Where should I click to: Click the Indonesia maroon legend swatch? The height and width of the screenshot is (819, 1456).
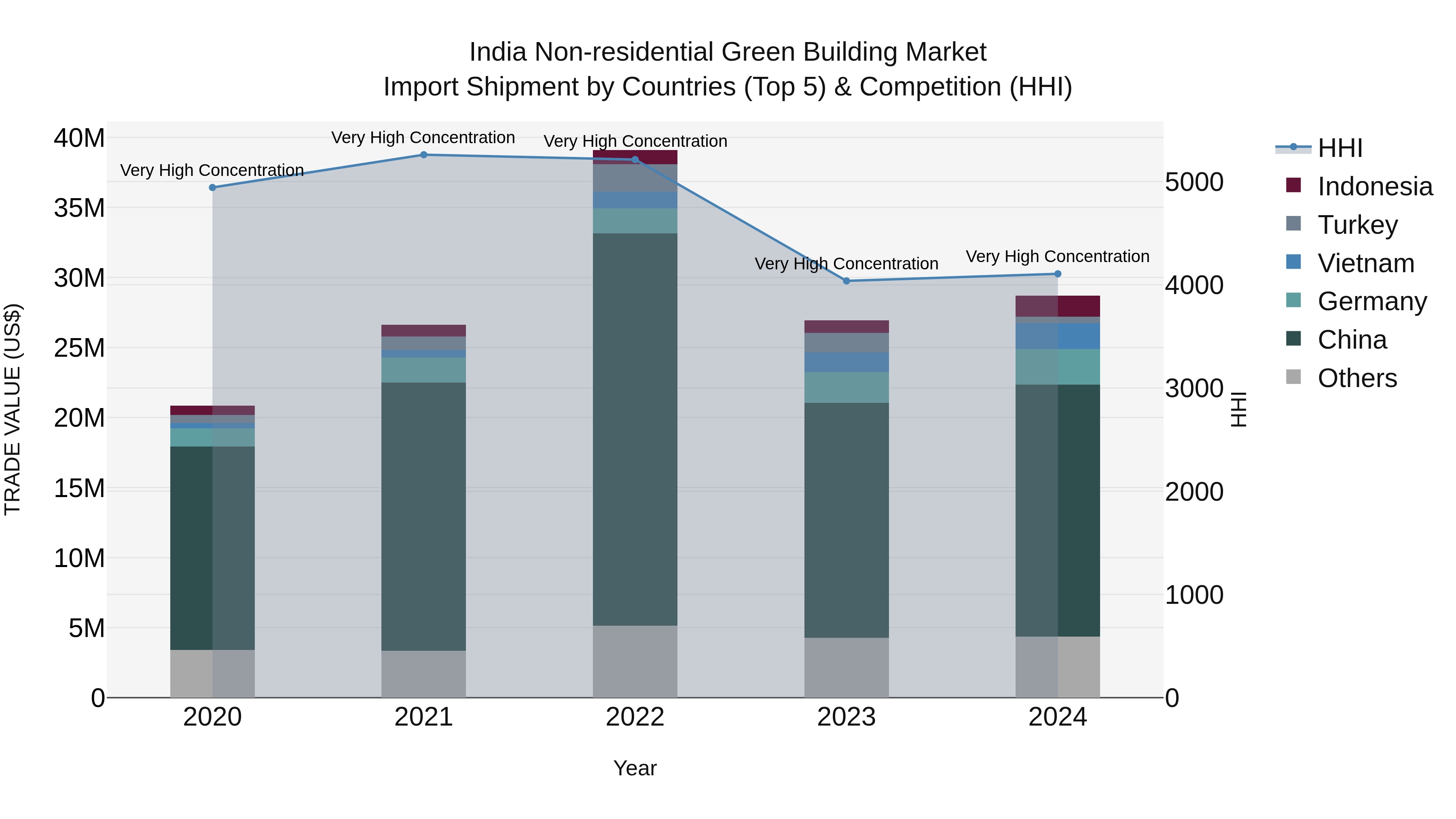(x=1293, y=185)
